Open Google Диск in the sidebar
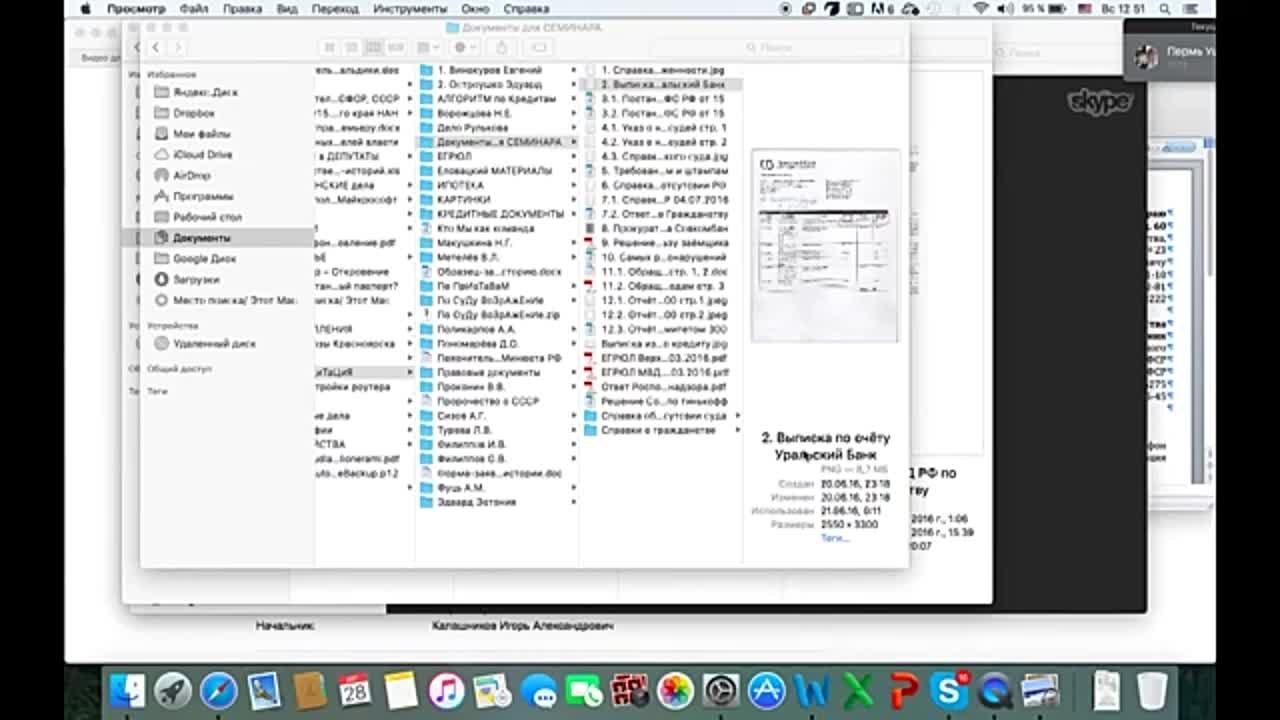 point(195,259)
